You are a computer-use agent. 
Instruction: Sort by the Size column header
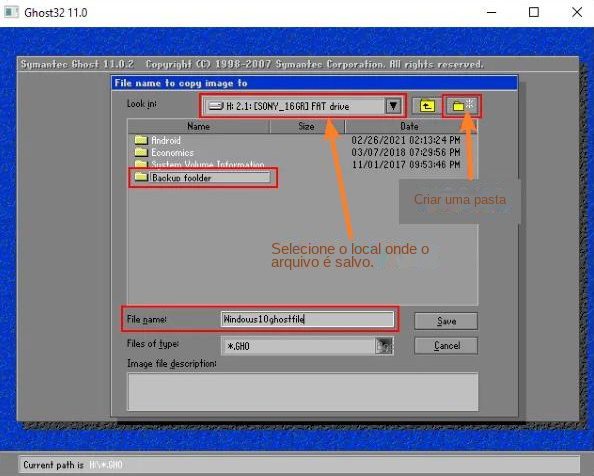[x=306, y=126]
